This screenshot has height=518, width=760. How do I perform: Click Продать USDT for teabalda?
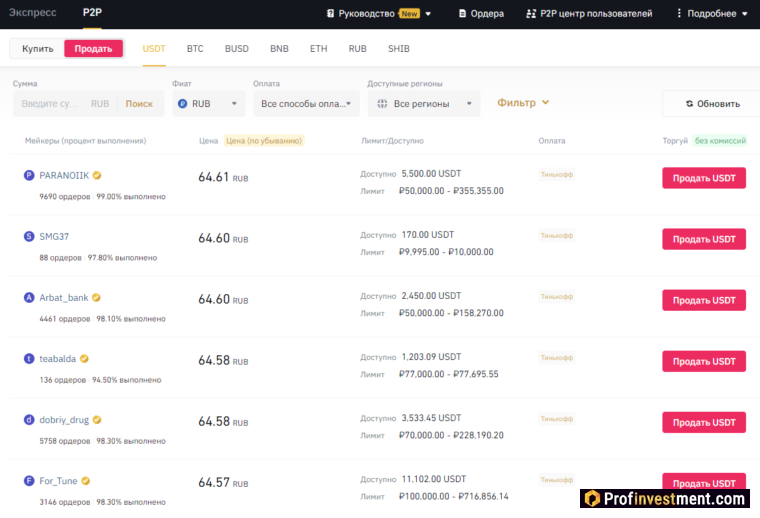(704, 361)
